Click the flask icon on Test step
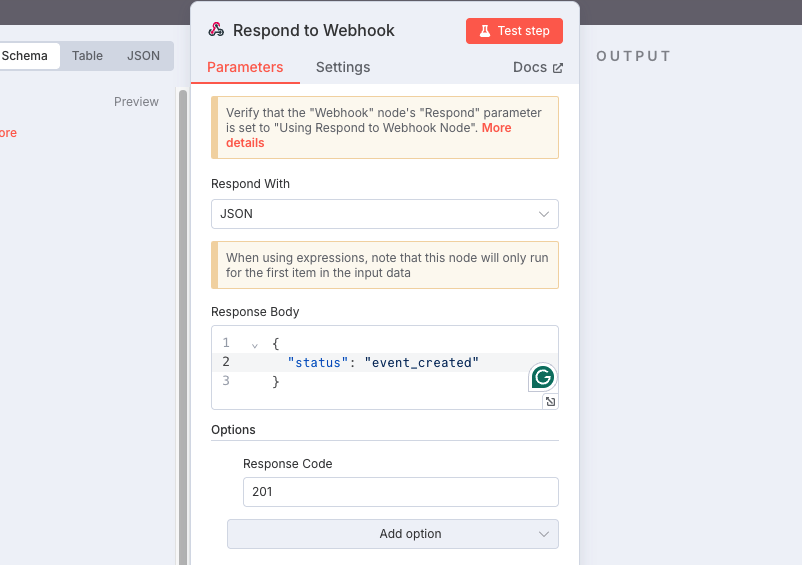Screen dimensions: 802x565 tap(484, 31)
